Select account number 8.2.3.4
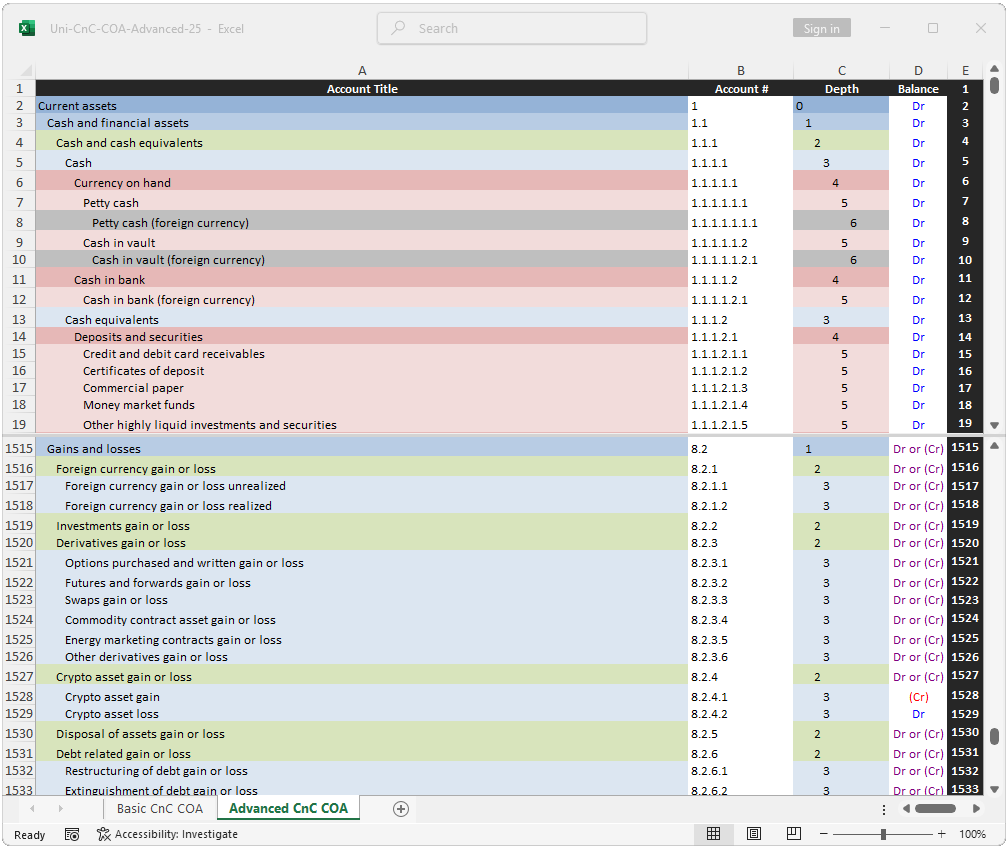 [x=741, y=620]
